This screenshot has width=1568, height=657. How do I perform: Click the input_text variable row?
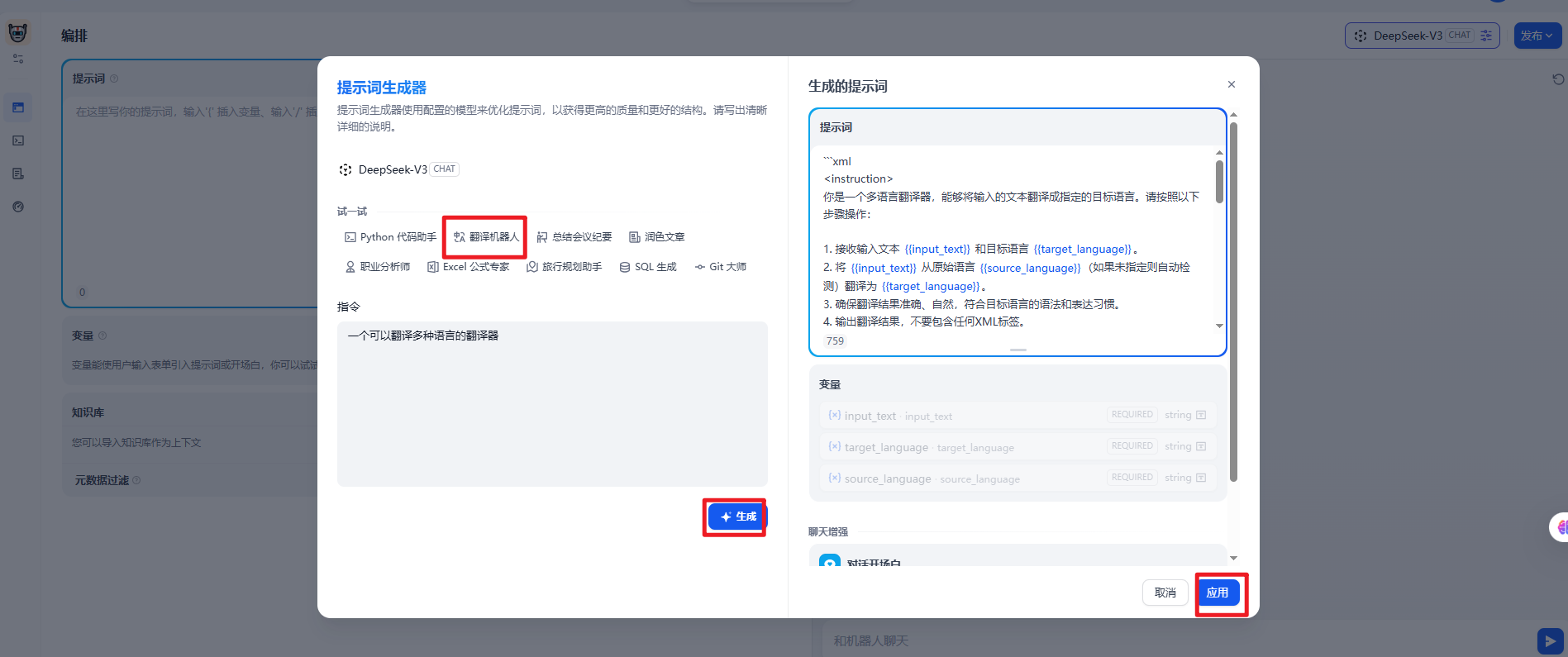[x=1018, y=415]
